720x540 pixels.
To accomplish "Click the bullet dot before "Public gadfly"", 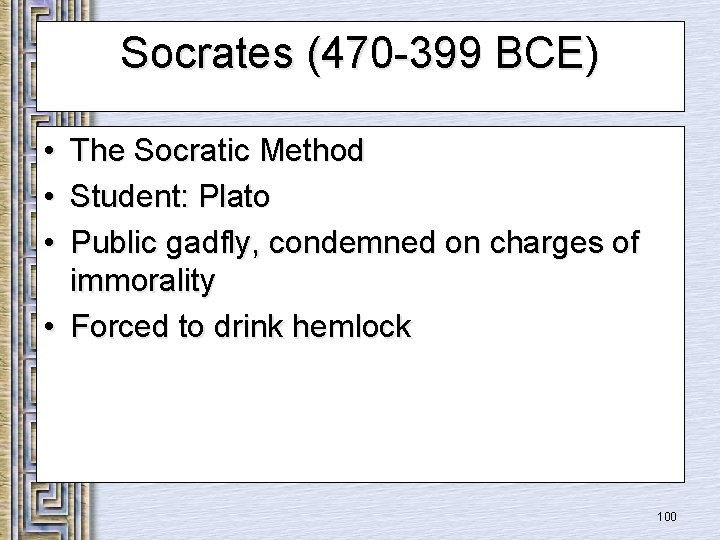I will [50, 243].
